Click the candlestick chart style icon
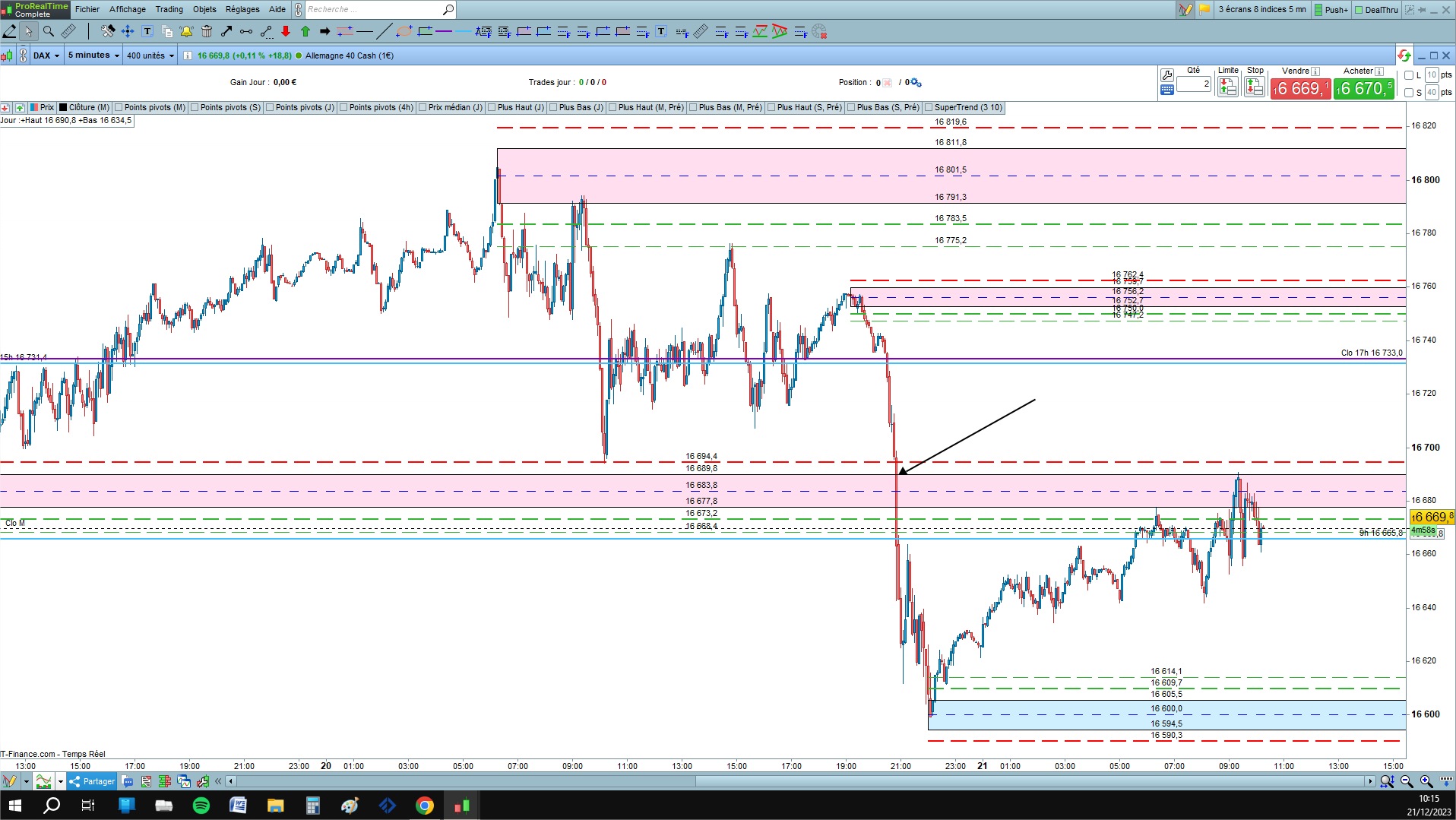 7,55
